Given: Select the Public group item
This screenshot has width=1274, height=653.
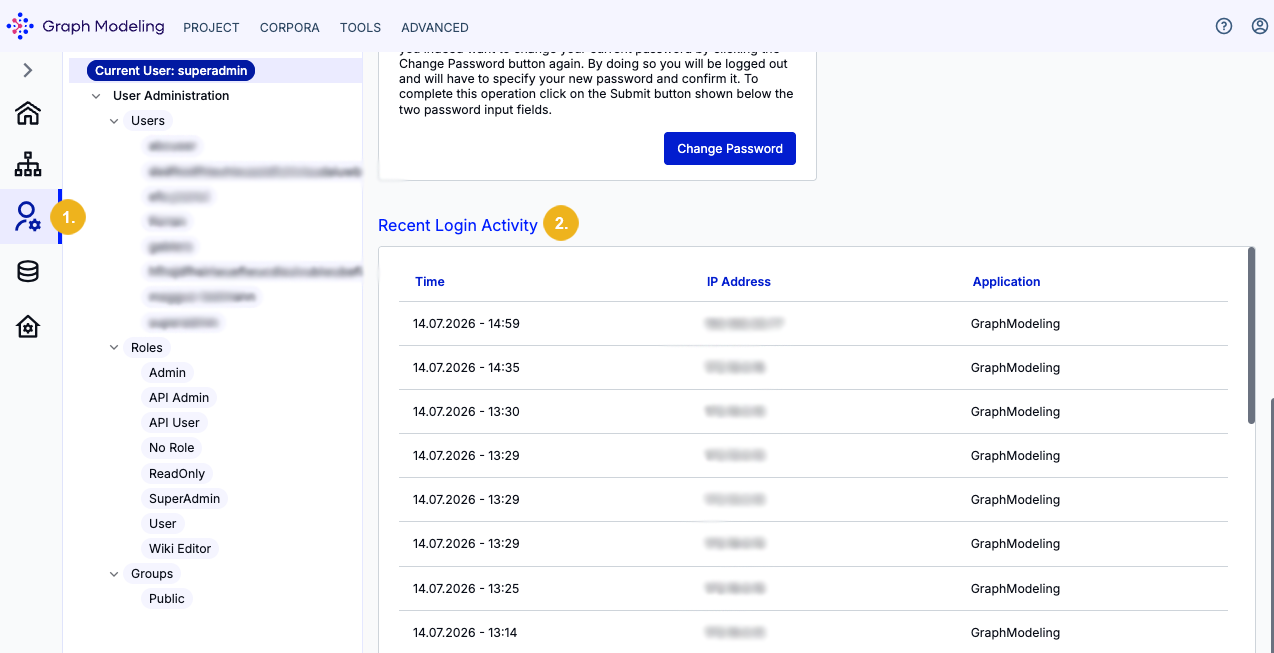Looking at the screenshot, I should (167, 599).
